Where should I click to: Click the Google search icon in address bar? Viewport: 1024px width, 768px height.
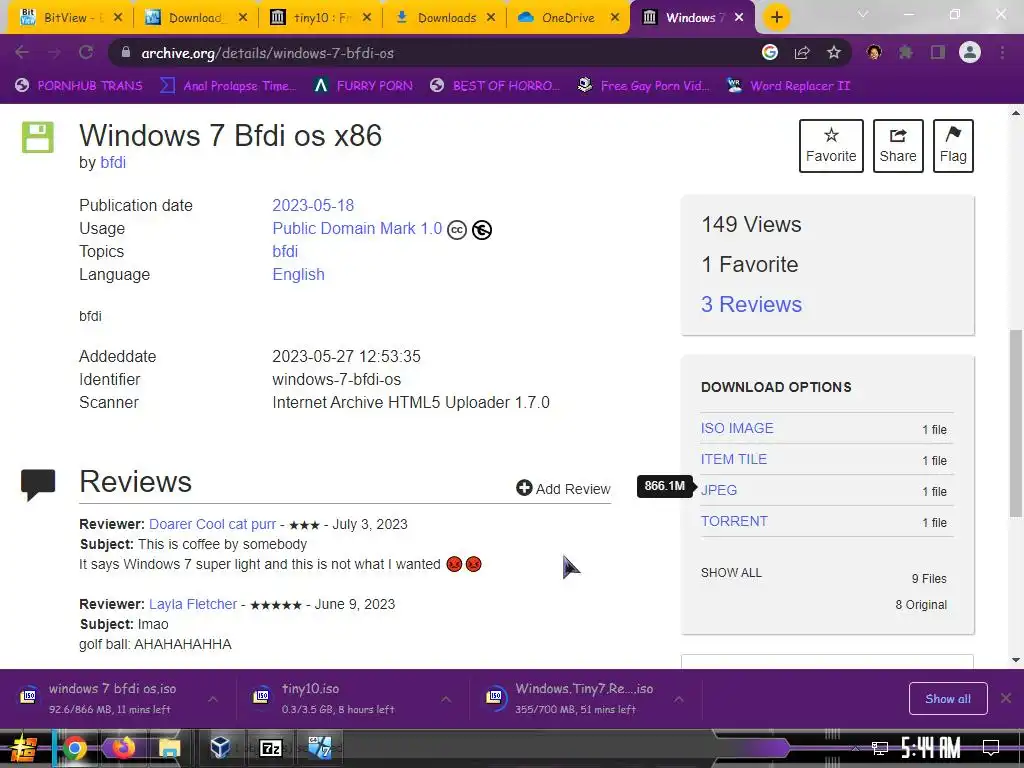tap(770, 53)
